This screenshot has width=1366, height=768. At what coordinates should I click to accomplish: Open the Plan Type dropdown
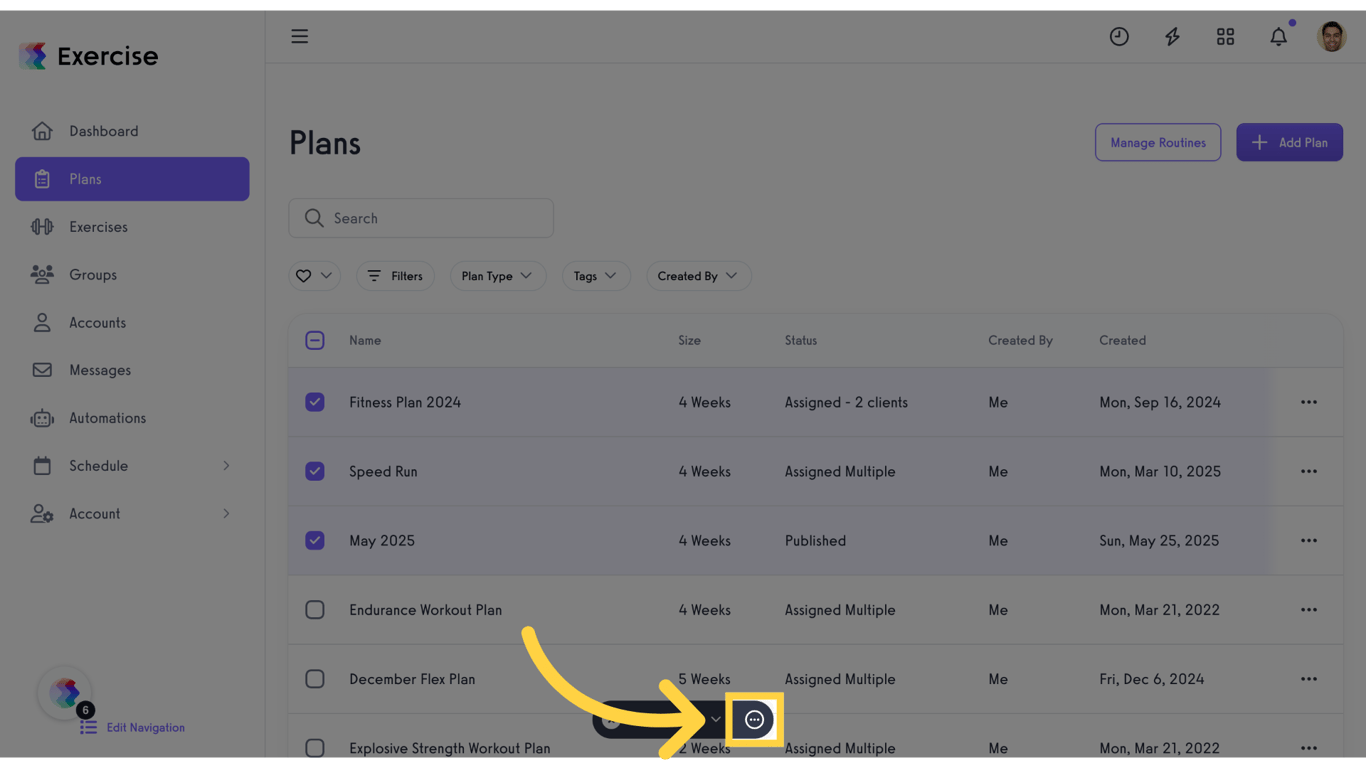pos(497,276)
